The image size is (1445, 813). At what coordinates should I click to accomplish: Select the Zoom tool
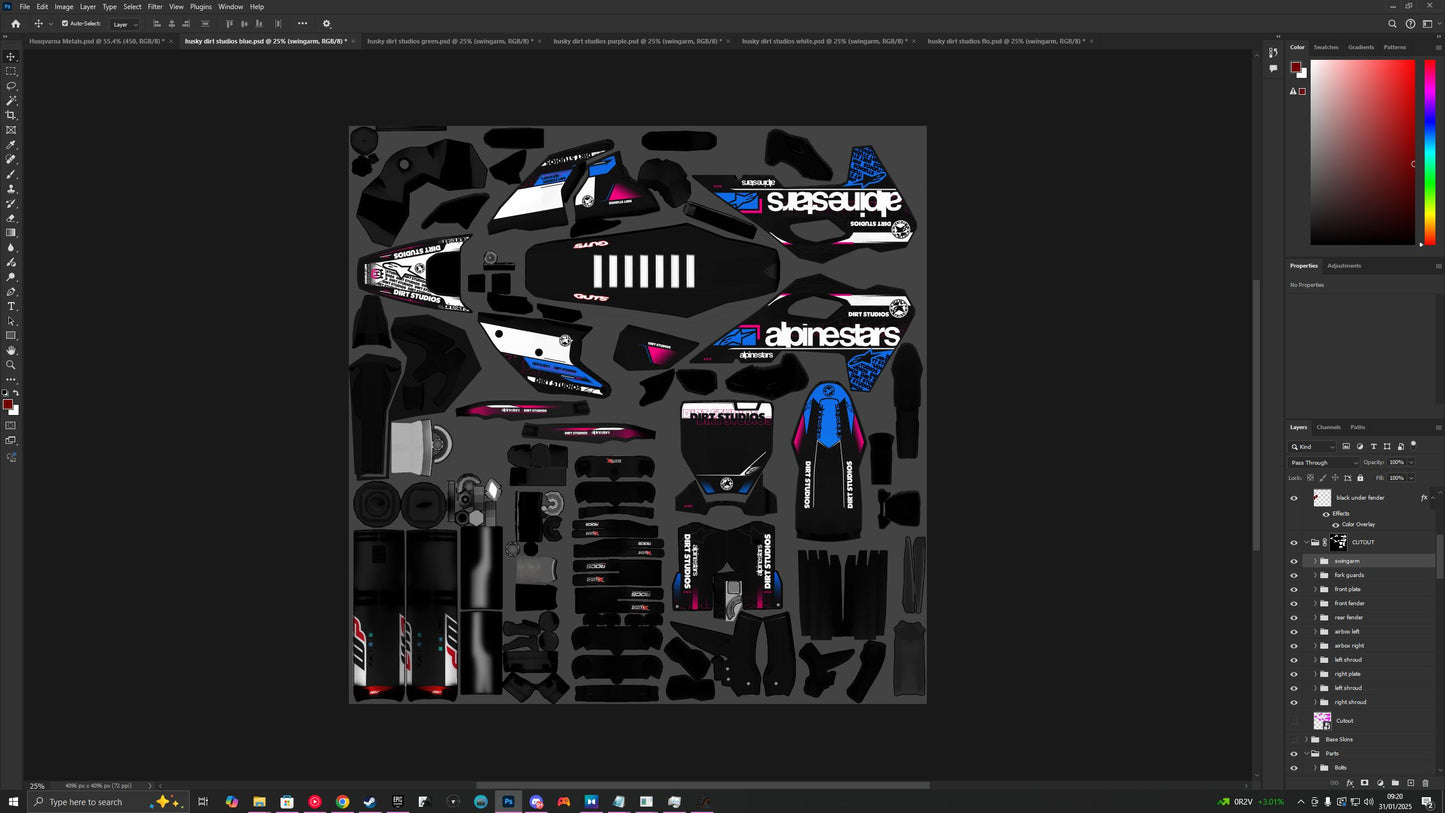click(x=11, y=365)
